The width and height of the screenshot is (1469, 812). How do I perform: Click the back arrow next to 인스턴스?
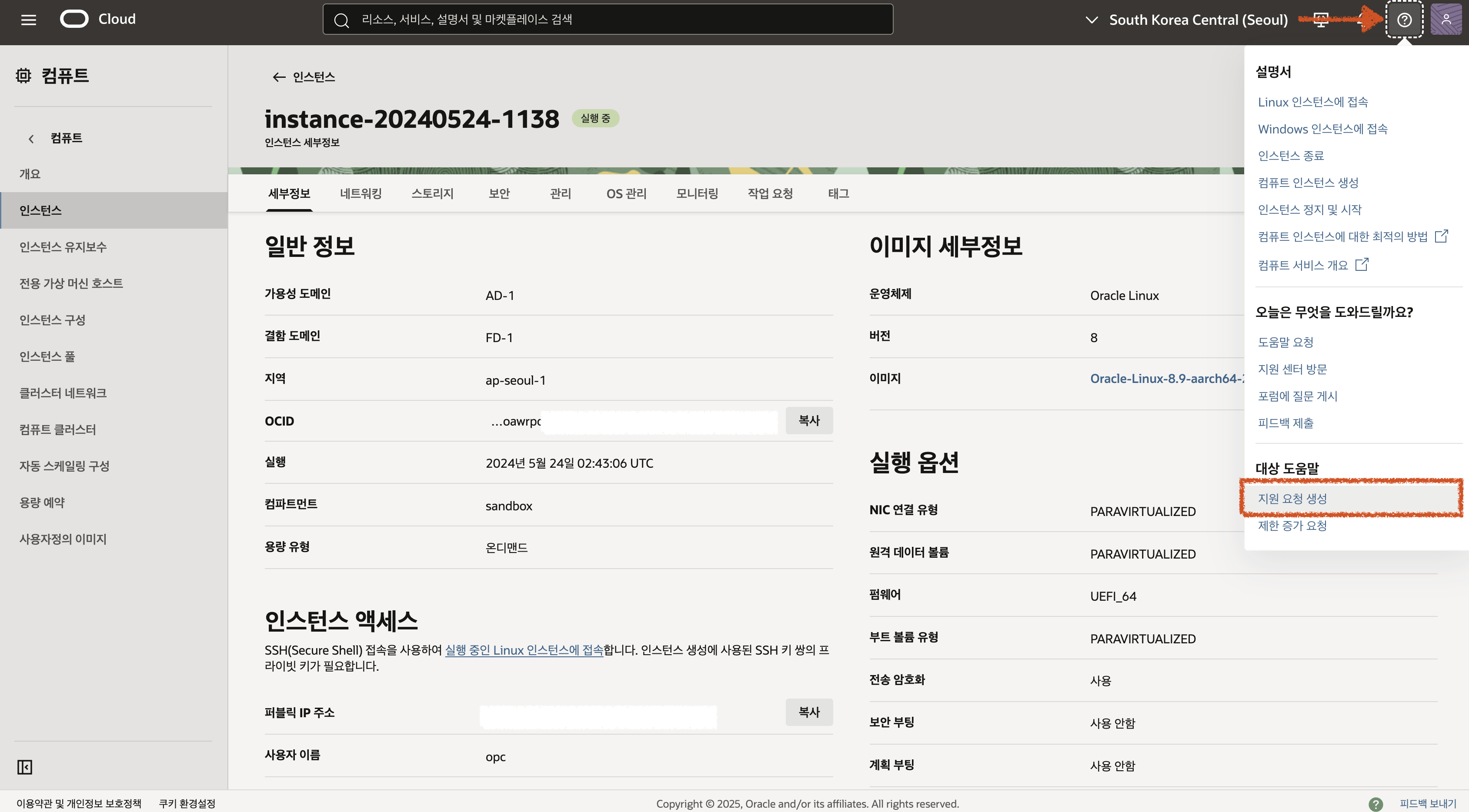(x=278, y=77)
